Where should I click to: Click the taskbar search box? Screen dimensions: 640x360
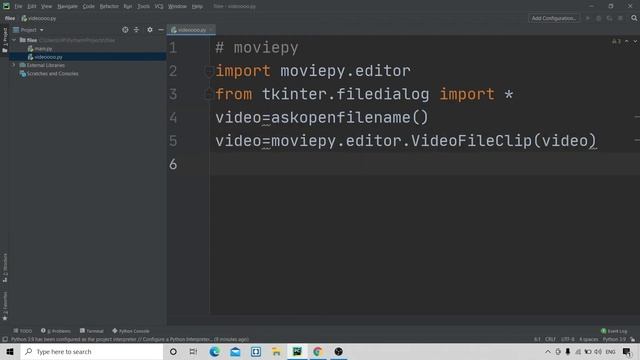pos(92,351)
